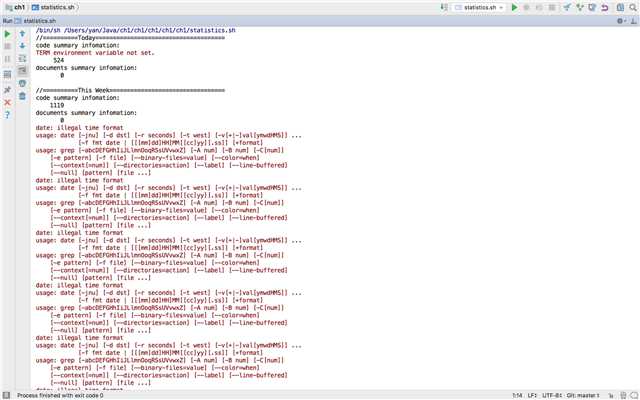Toggle scroll to end of console

point(22,71)
